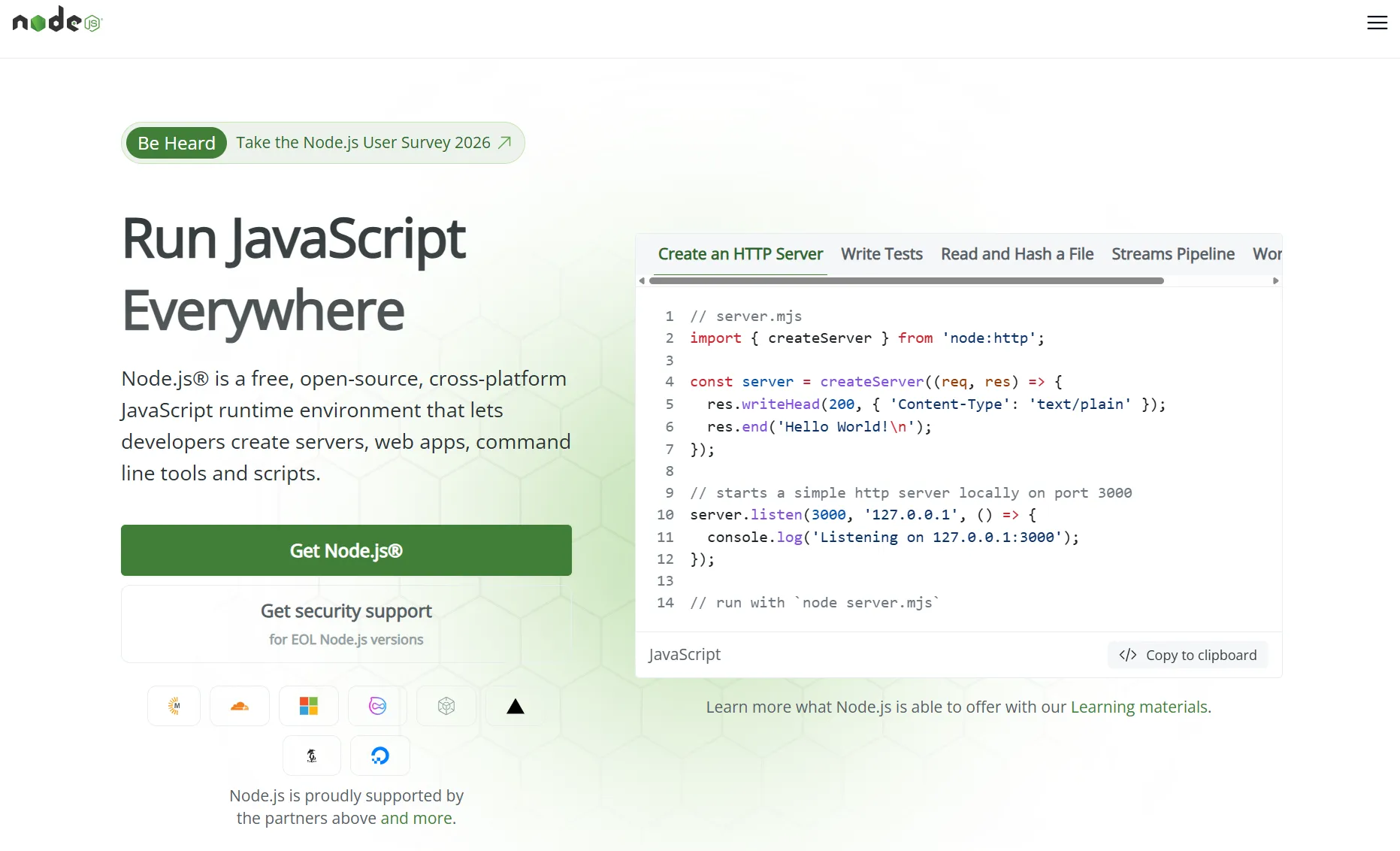Click the 'starts a simple http server' comment
The image size is (1400, 851).
[911, 492]
